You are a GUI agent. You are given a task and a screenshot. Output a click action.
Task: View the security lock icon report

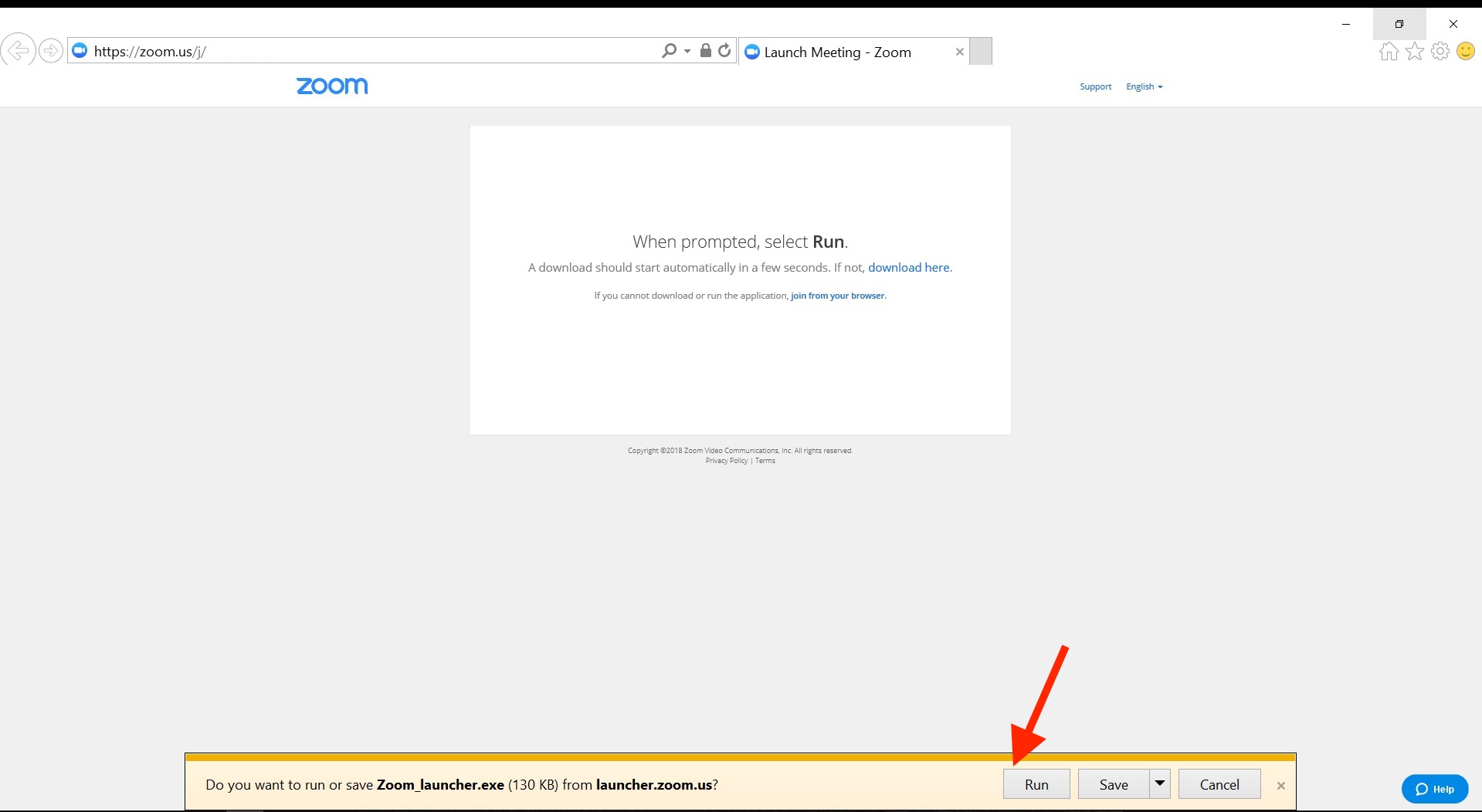(705, 51)
